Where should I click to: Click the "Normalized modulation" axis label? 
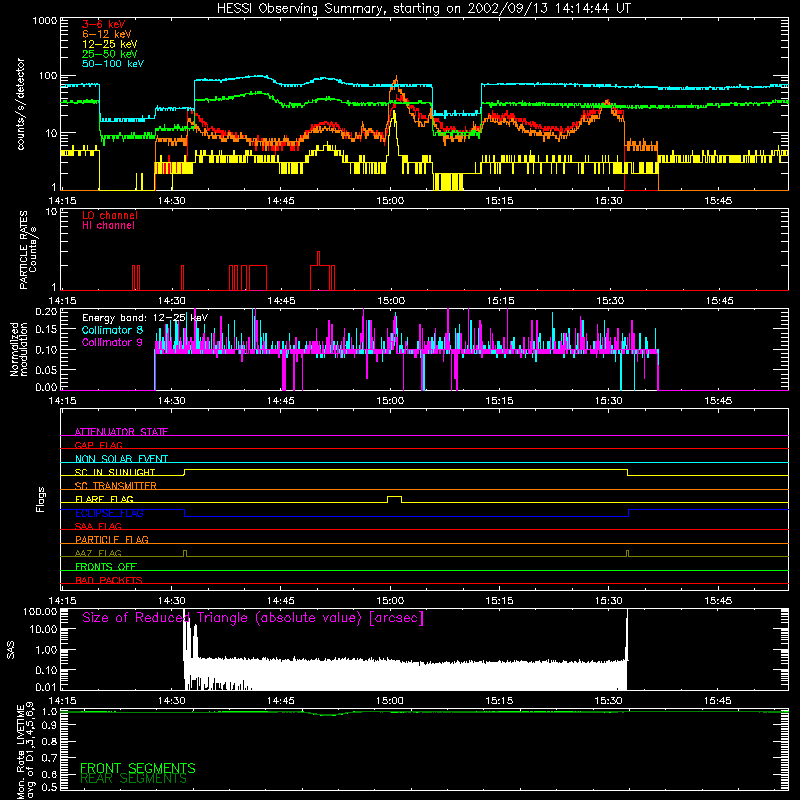(19, 349)
